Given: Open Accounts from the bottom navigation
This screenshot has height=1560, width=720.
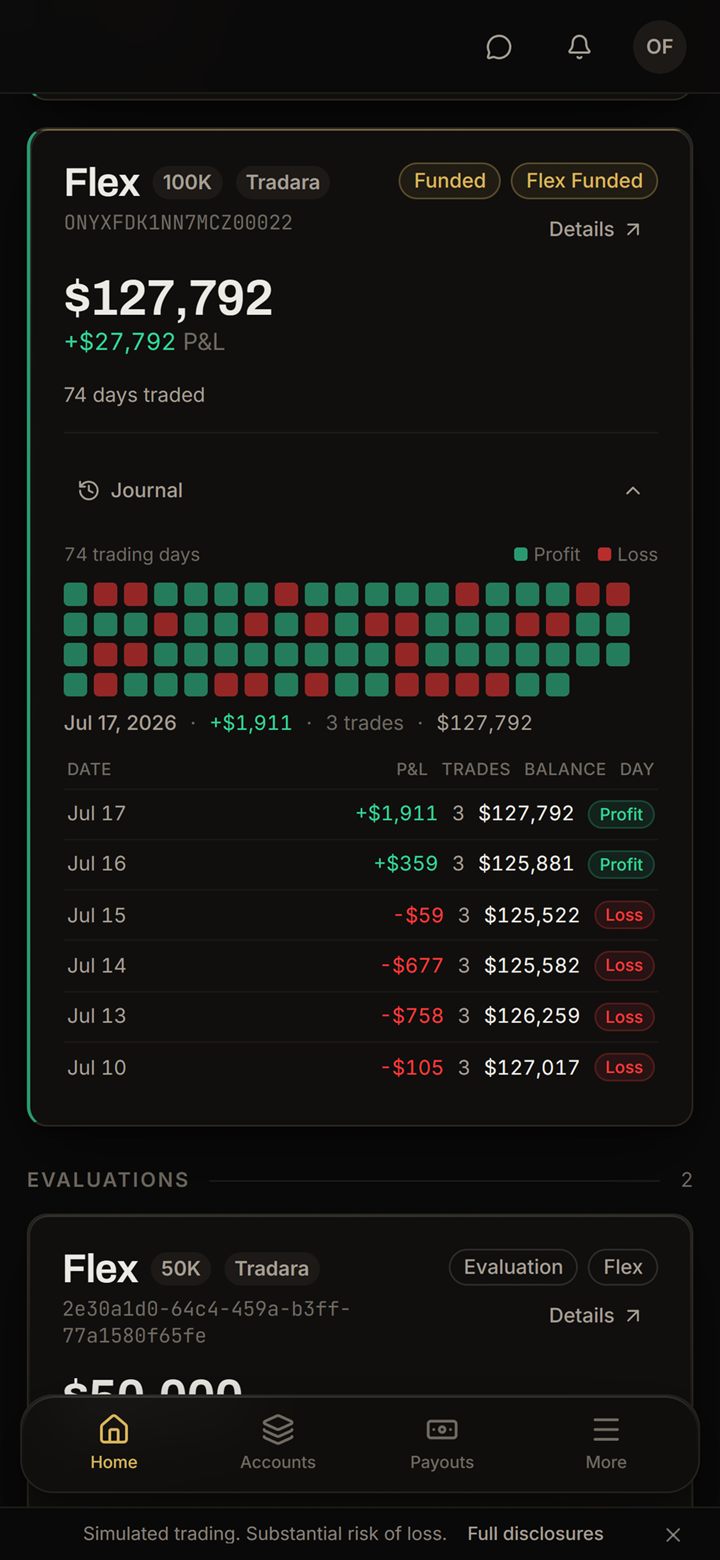Looking at the screenshot, I should coord(278,1443).
